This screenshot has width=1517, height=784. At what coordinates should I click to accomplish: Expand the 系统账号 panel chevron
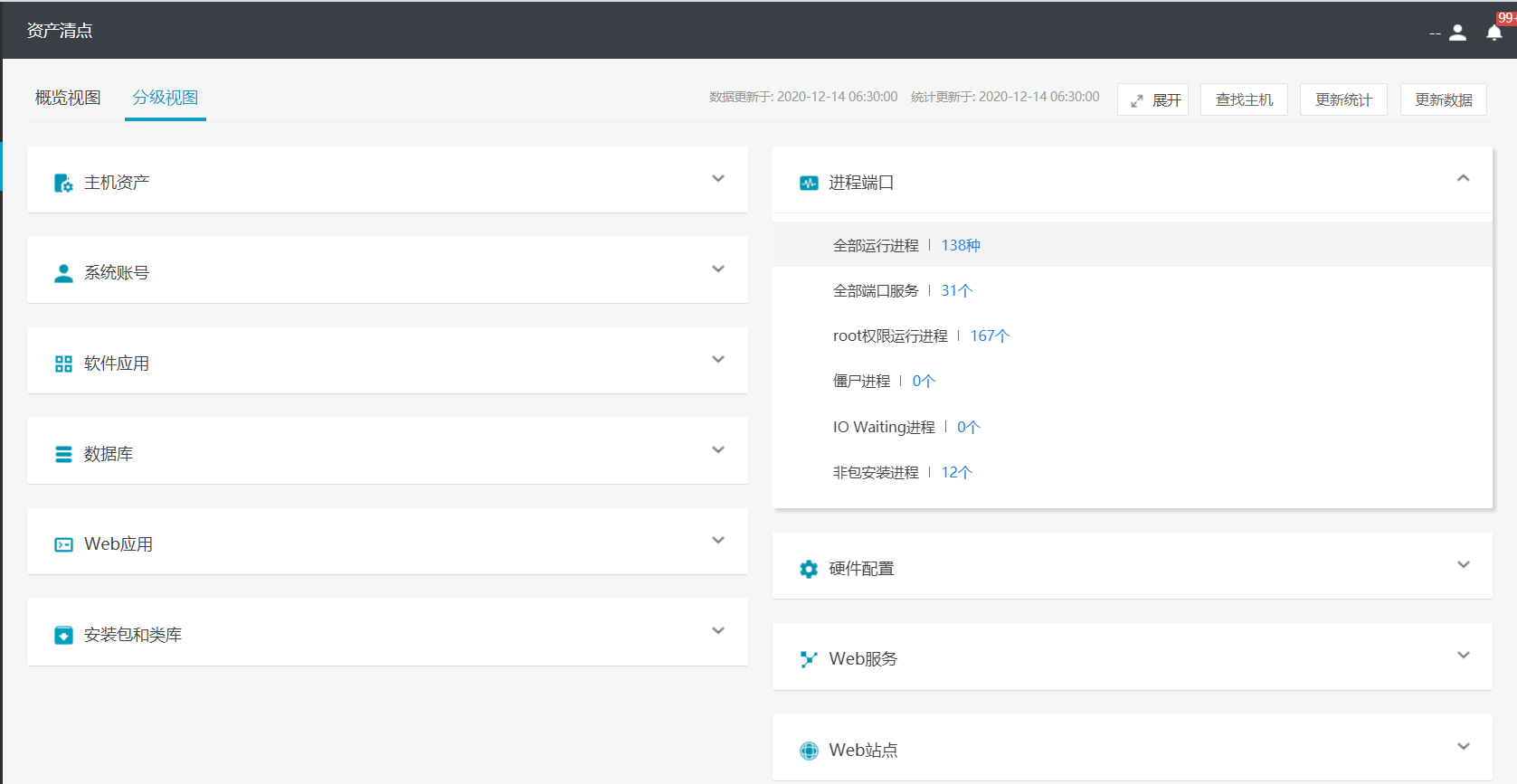(x=718, y=269)
